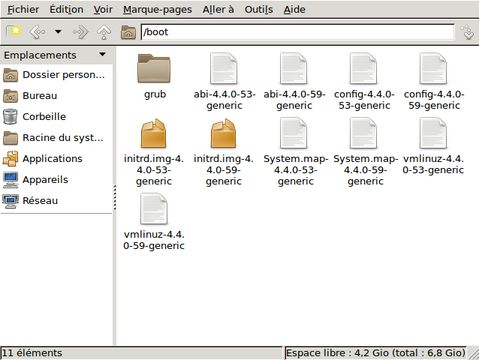Open Appareils computer icon in sidebar

coord(10,180)
